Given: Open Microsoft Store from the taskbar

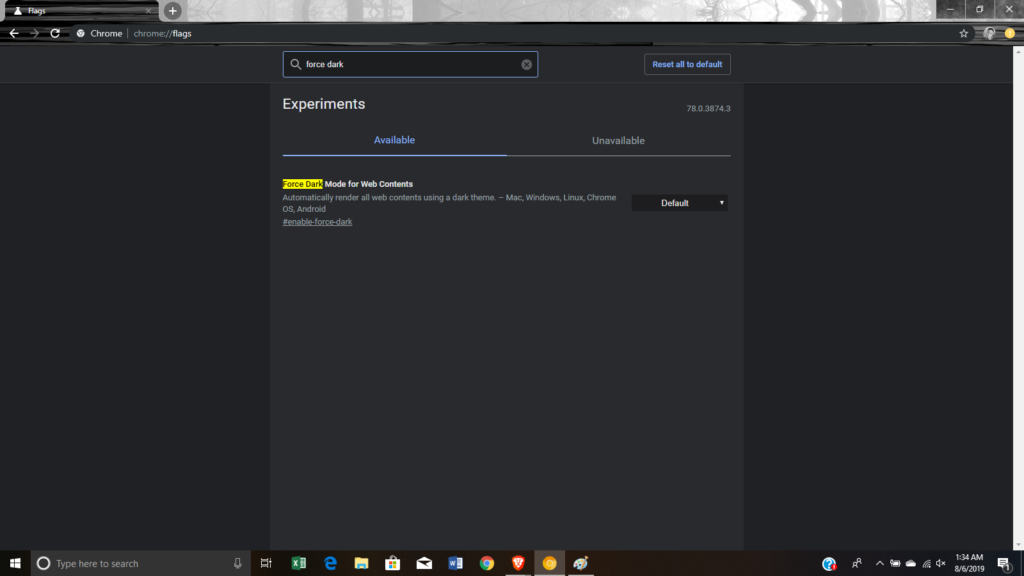Looking at the screenshot, I should click(x=392, y=563).
